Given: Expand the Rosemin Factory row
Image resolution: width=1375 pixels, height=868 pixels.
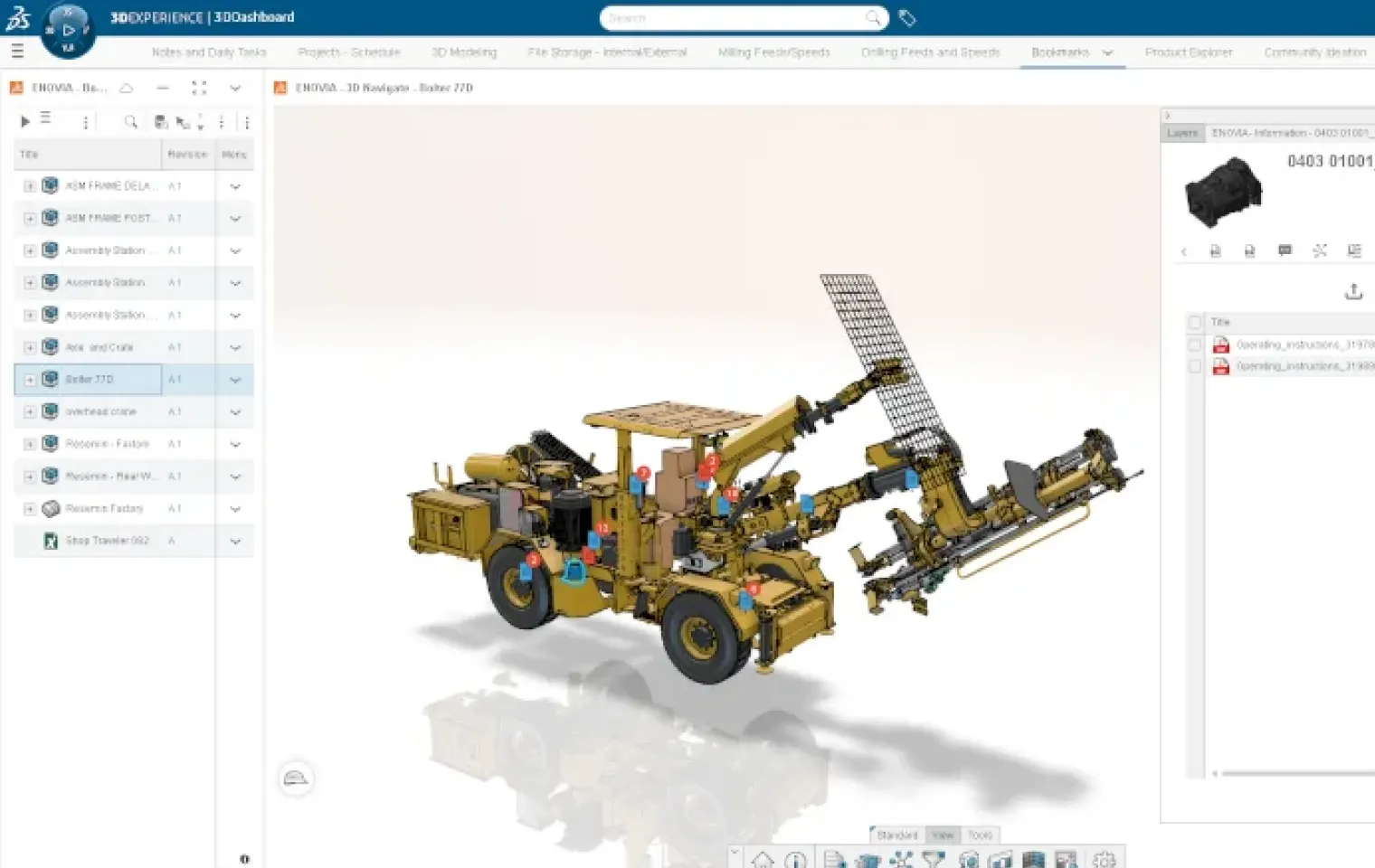Looking at the screenshot, I should pos(30,509).
